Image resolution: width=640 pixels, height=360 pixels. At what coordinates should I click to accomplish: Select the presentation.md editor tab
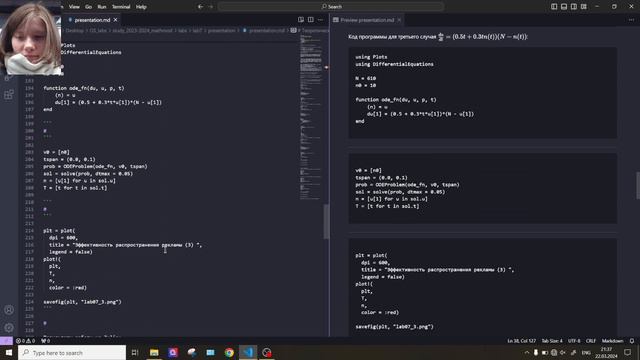tap(92, 20)
